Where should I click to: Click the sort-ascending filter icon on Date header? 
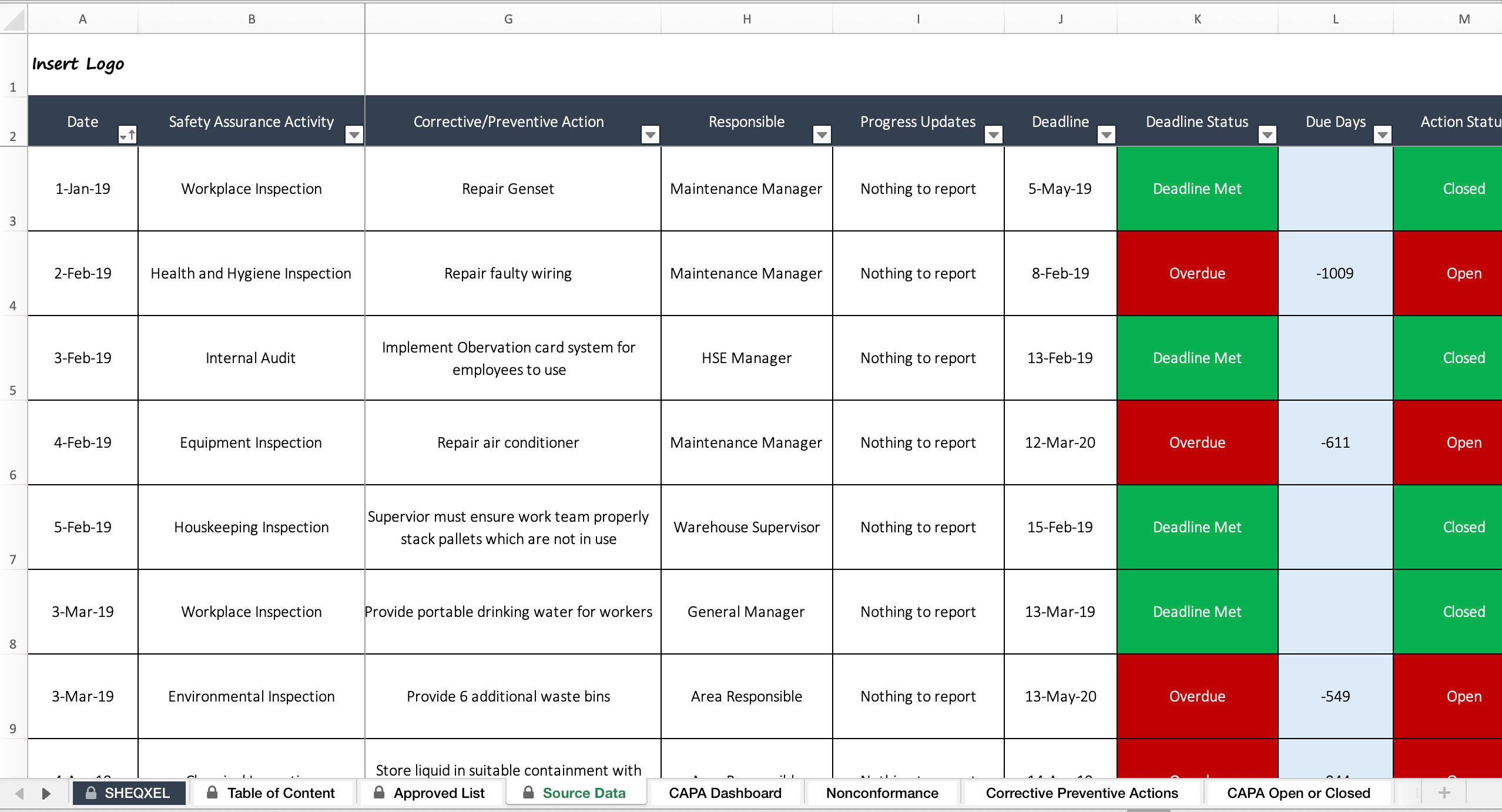[128, 133]
